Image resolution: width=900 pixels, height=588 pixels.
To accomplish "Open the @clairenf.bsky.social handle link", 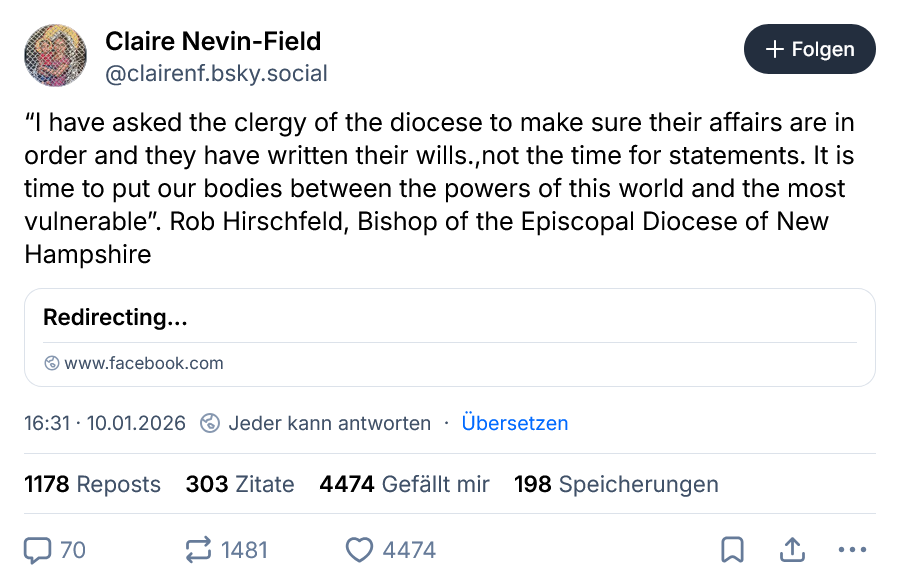I will (x=216, y=73).
